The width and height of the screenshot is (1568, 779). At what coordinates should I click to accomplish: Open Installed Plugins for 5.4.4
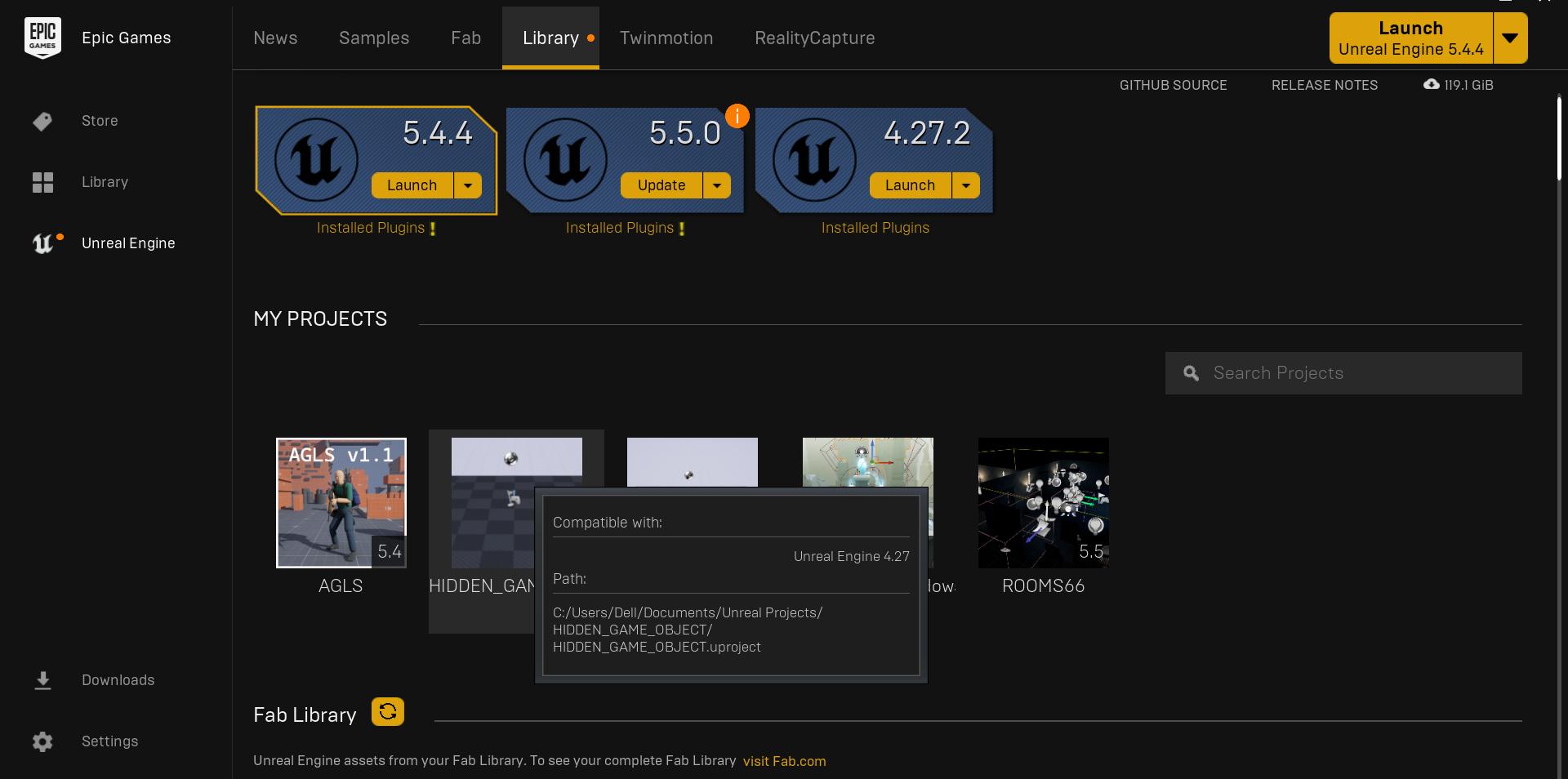[371, 228]
